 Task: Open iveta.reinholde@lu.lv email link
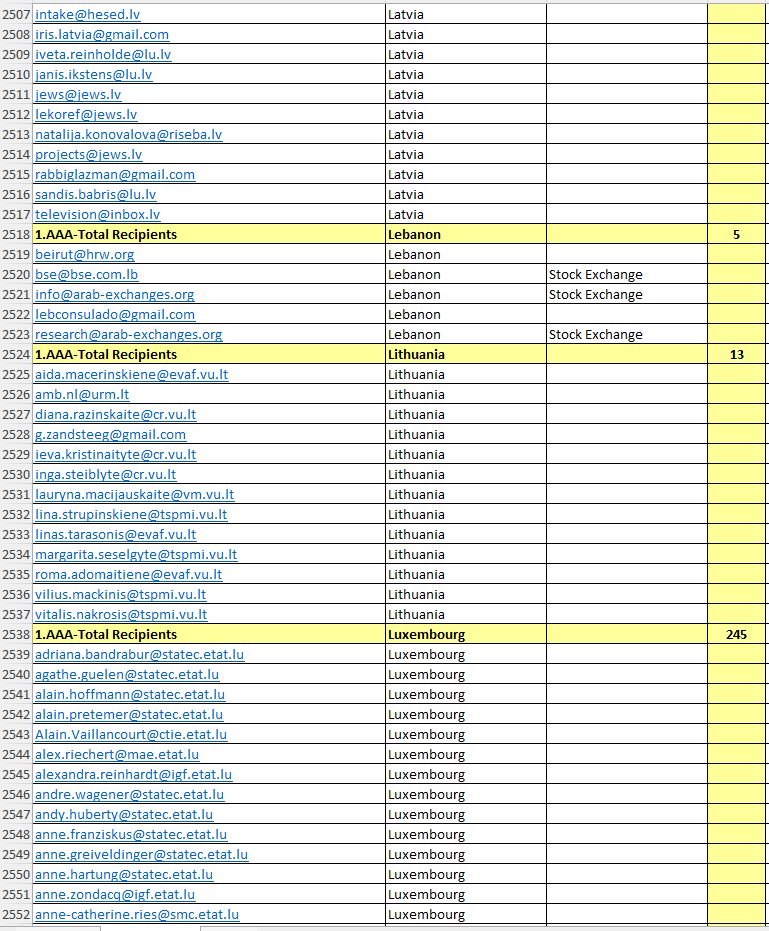click(x=103, y=55)
